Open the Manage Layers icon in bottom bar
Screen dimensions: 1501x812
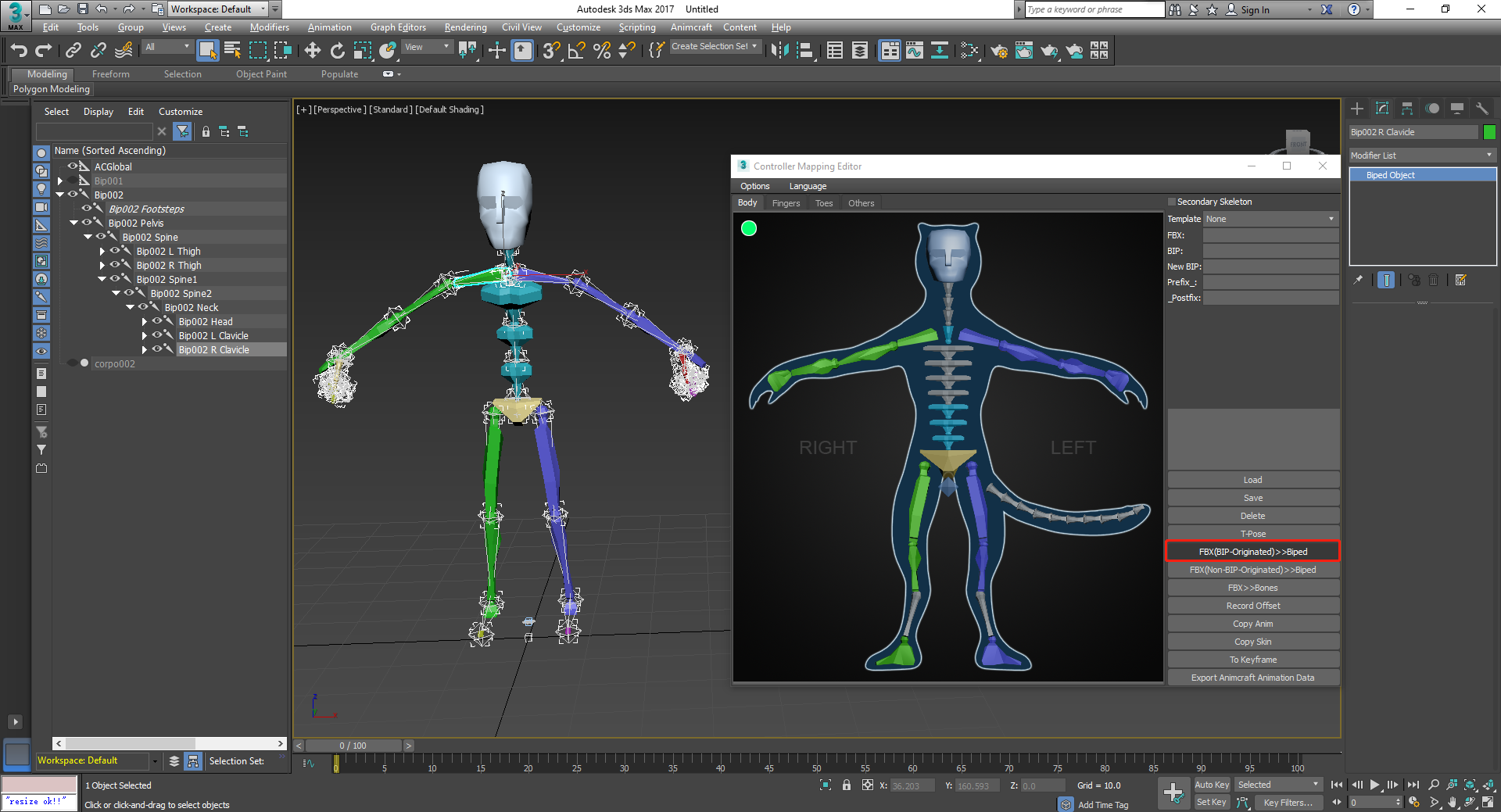pos(174,760)
